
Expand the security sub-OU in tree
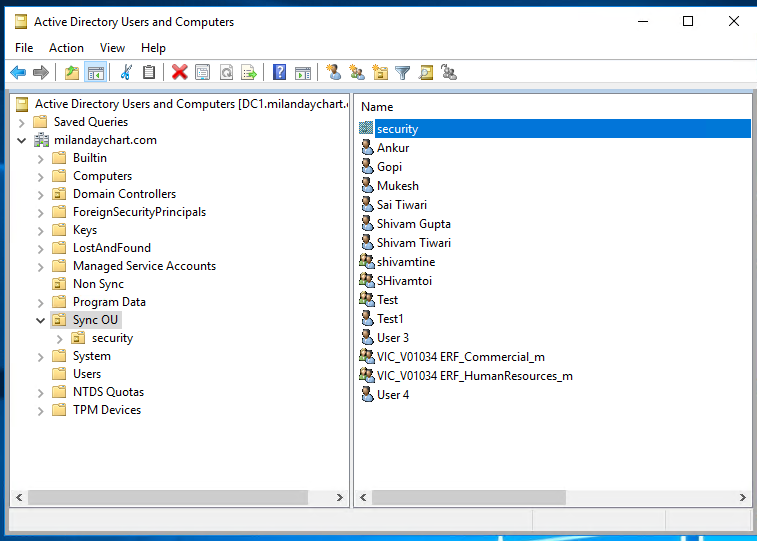(x=60, y=339)
